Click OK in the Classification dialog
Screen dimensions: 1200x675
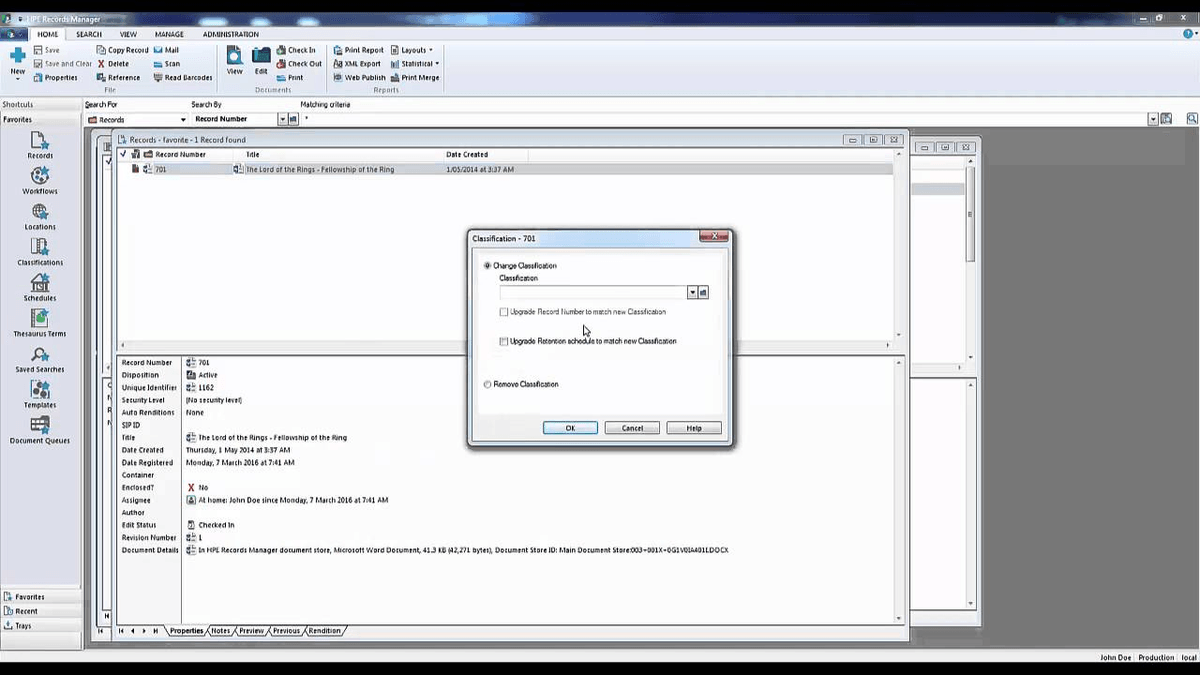click(x=570, y=428)
